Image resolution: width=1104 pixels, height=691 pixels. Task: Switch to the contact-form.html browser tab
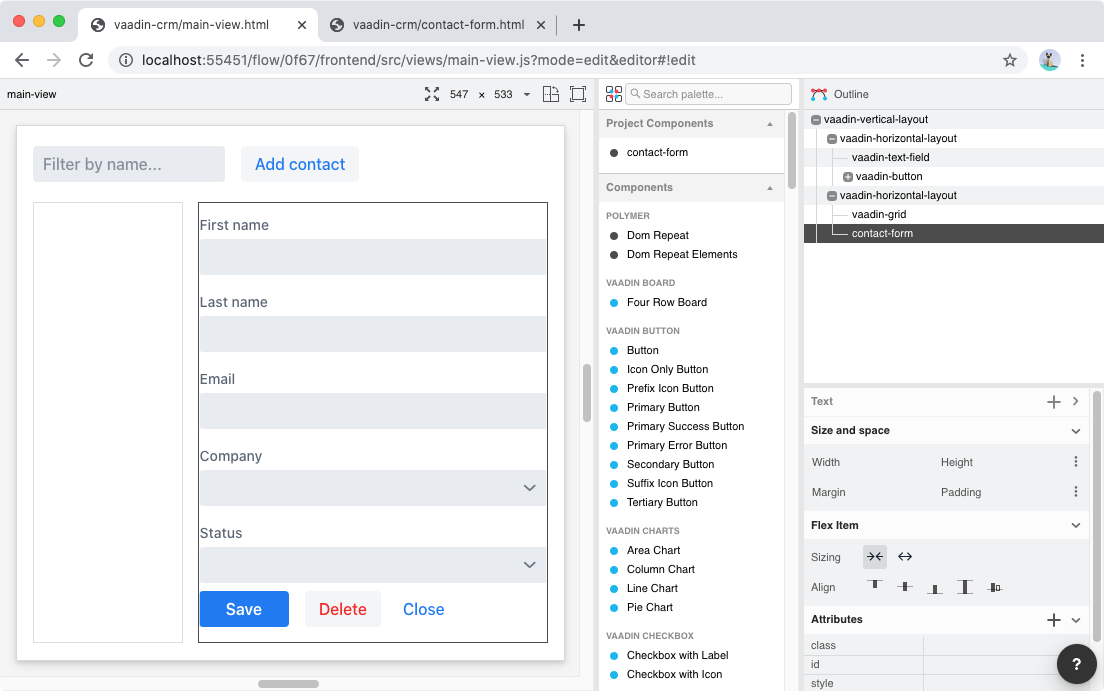(438, 25)
